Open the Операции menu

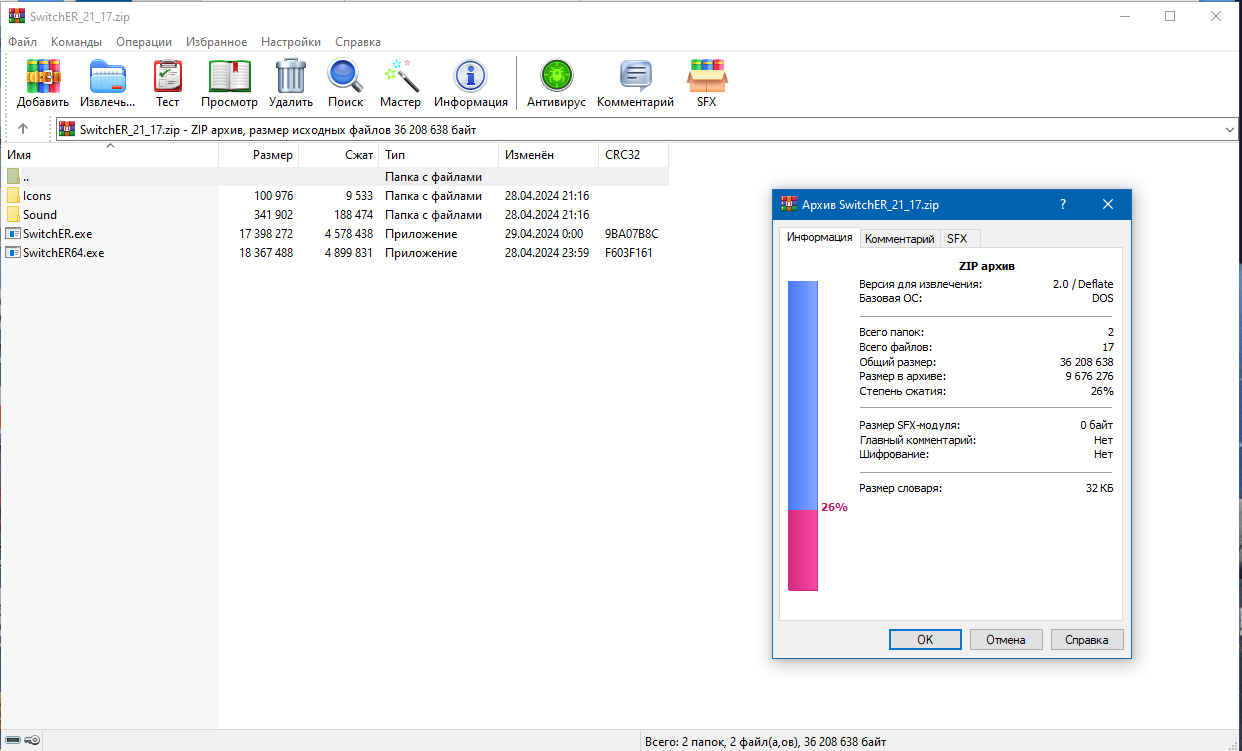click(143, 42)
